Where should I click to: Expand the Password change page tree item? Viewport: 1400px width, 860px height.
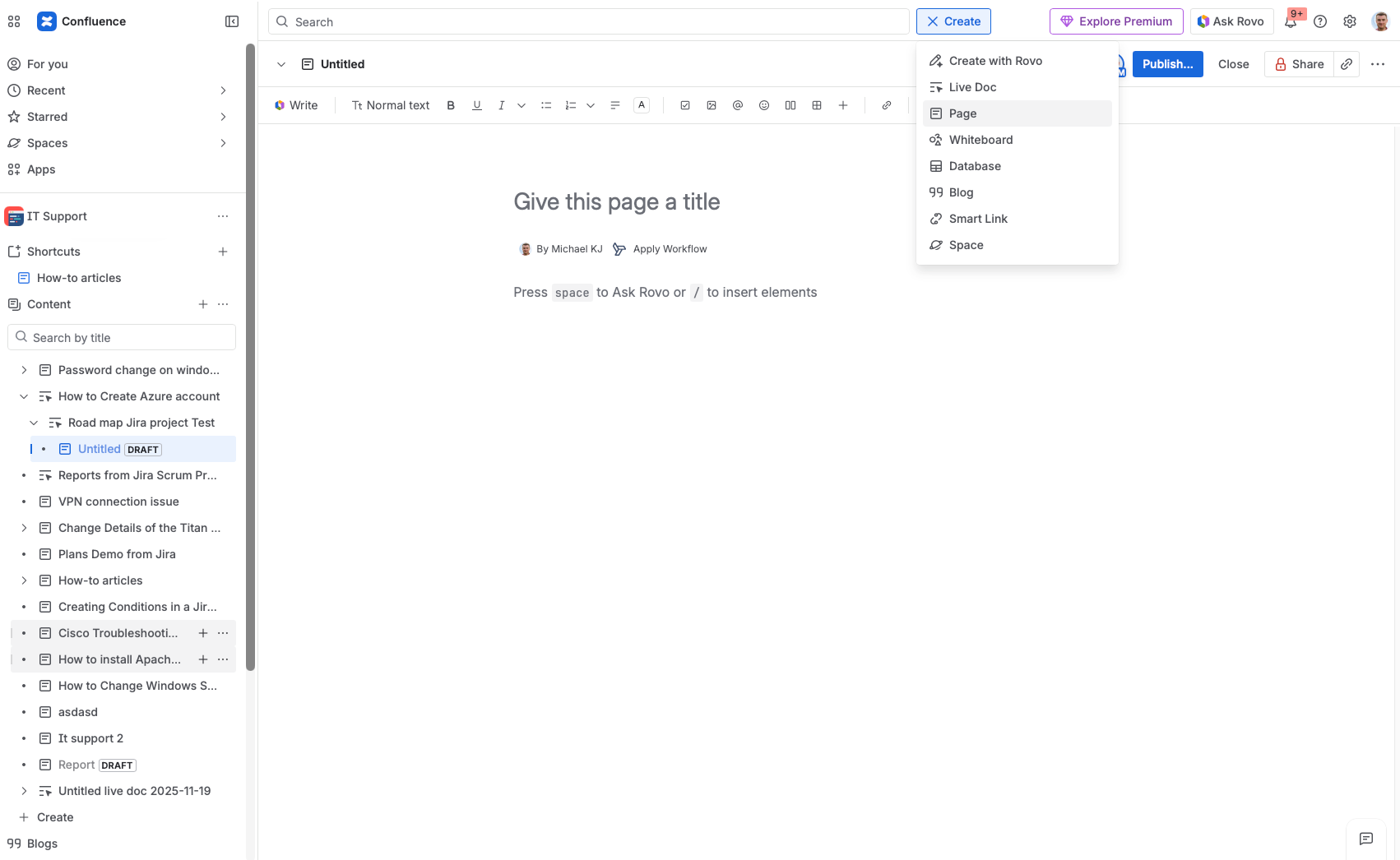24,370
